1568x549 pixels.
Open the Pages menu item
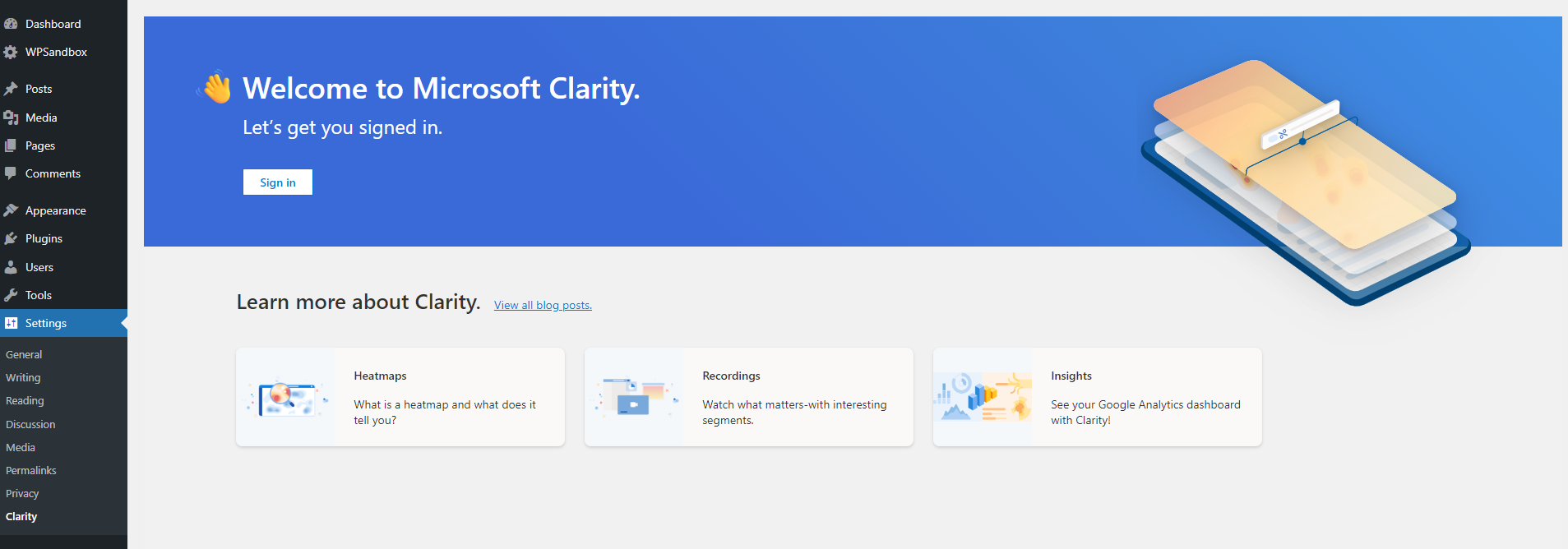(x=40, y=145)
